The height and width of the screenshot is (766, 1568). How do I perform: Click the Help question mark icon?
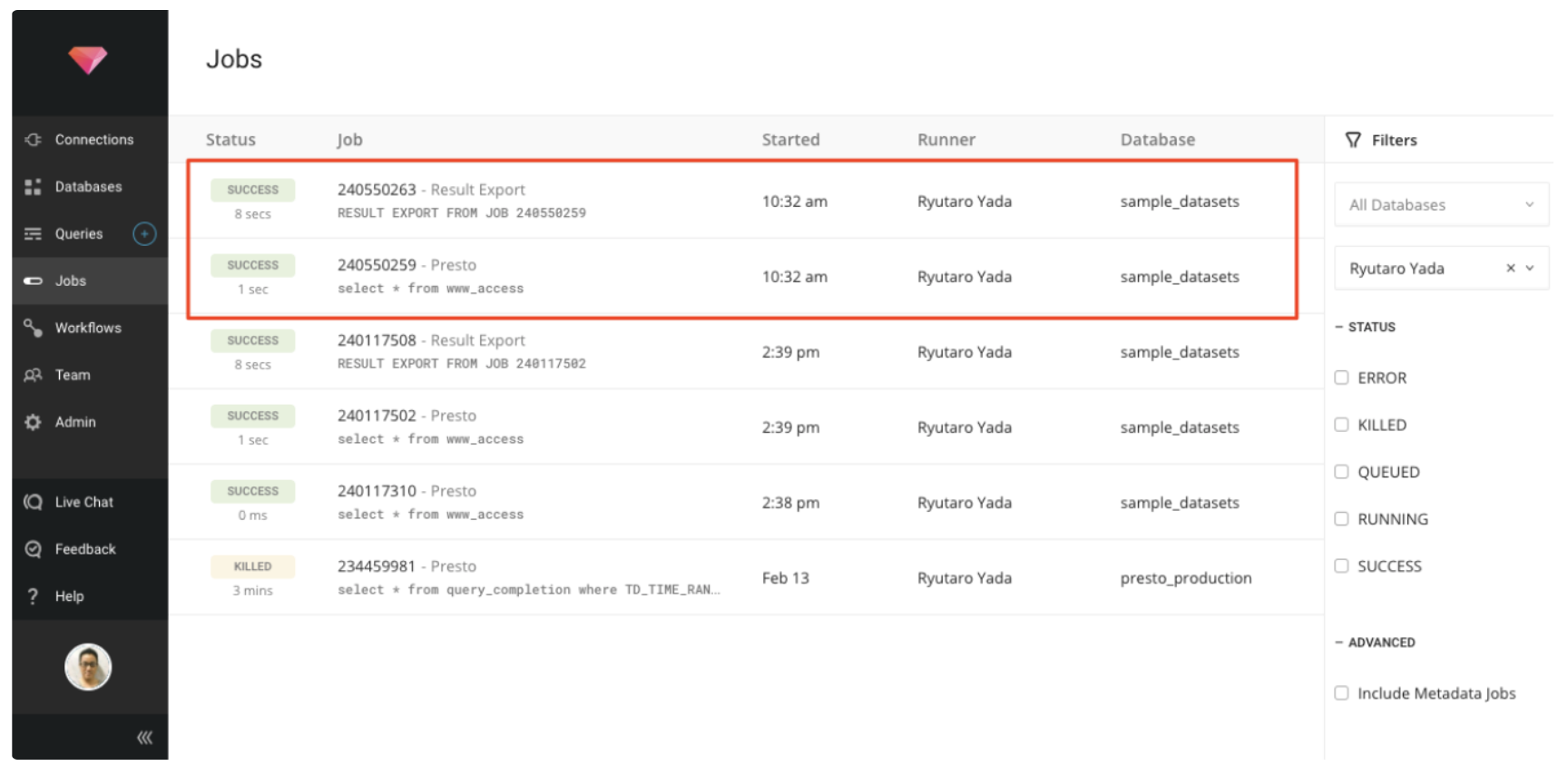point(34,596)
